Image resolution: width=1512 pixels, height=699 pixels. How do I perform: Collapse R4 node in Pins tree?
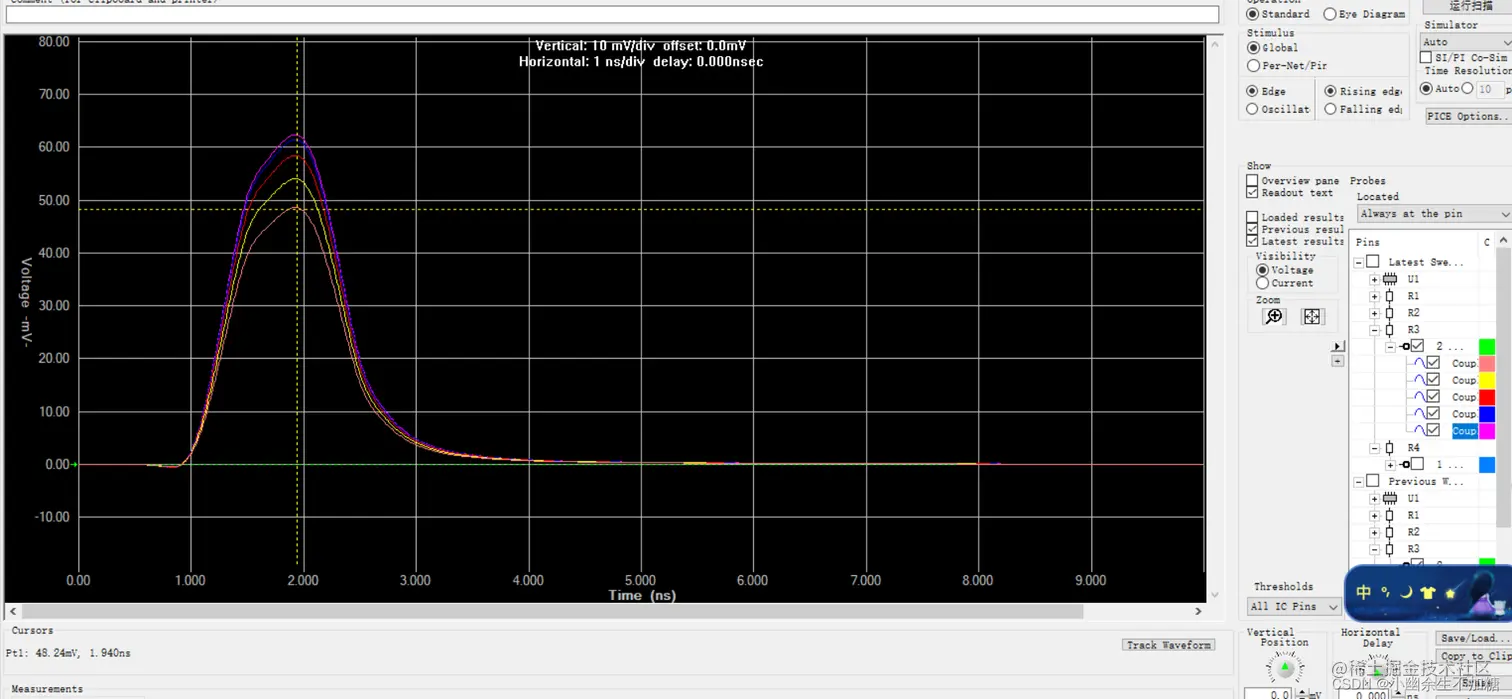[x=1374, y=448]
